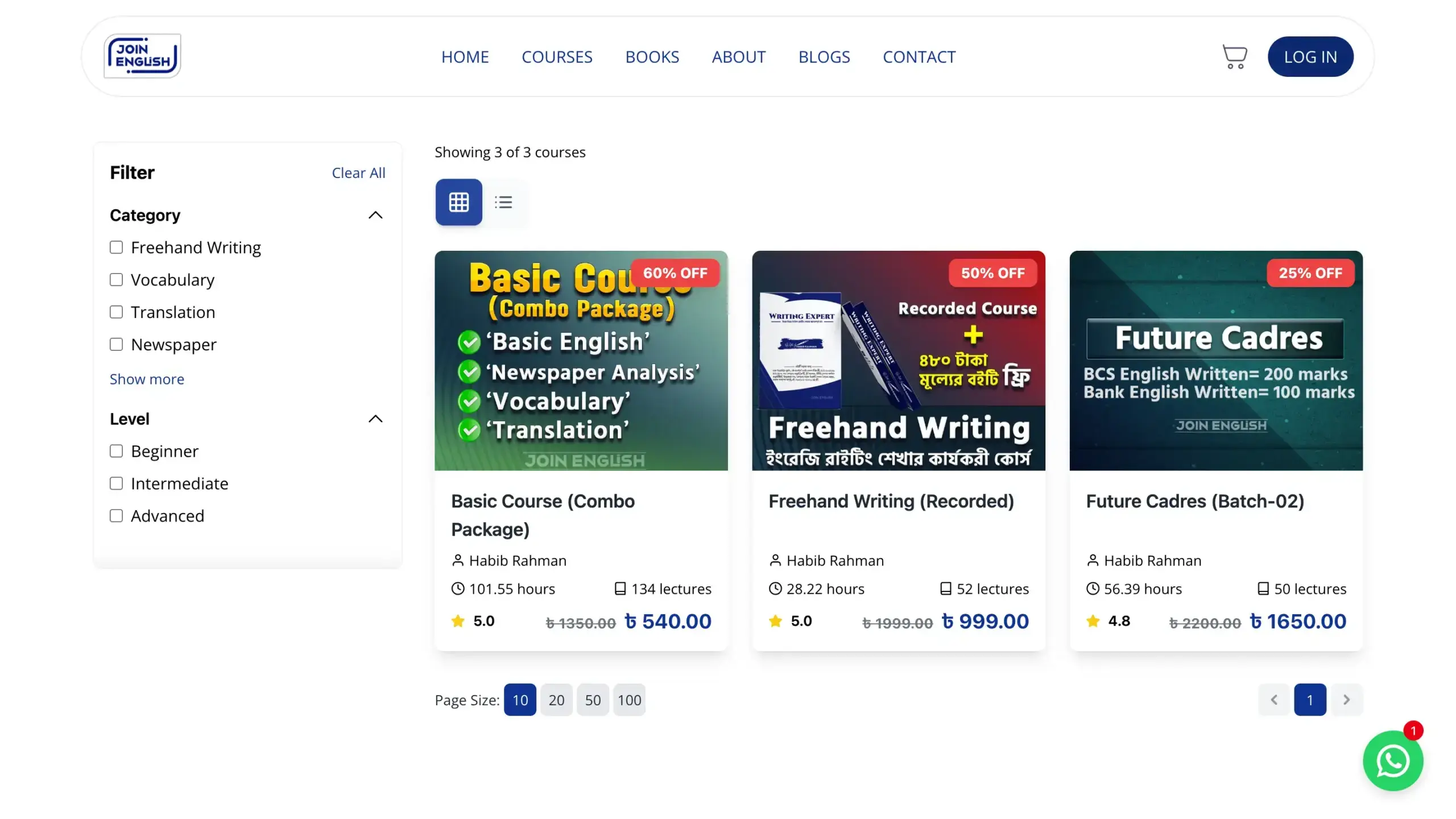Click Clear All filters link
This screenshot has height=819, width=1456.
[x=358, y=173]
